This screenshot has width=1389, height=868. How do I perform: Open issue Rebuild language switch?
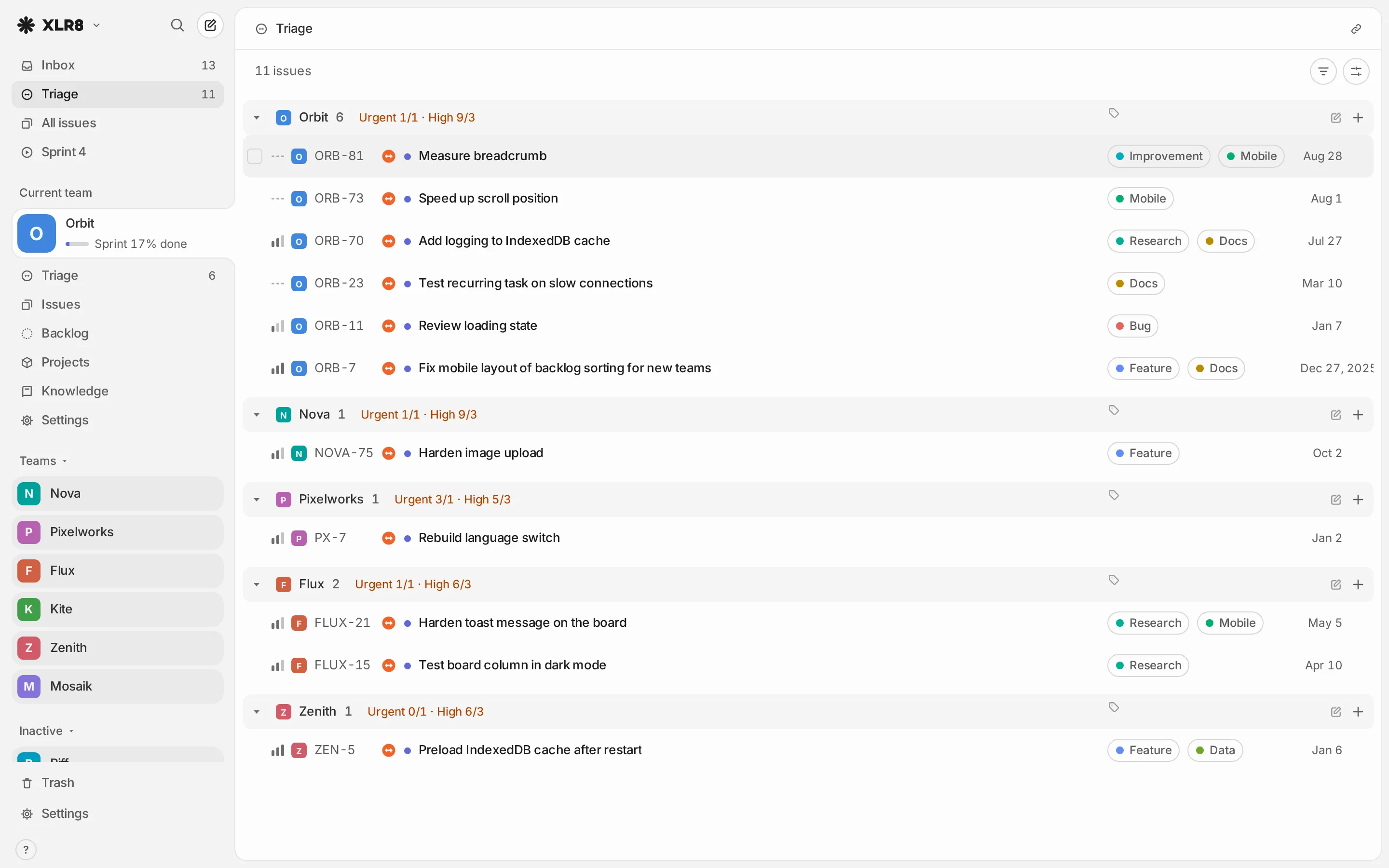[489, 538]
